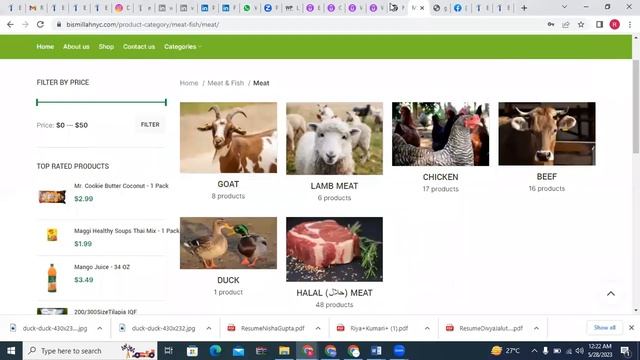Viewport: 640px width, 360px height.
Task: Open the Goat category image
Action: click(228, 137)
